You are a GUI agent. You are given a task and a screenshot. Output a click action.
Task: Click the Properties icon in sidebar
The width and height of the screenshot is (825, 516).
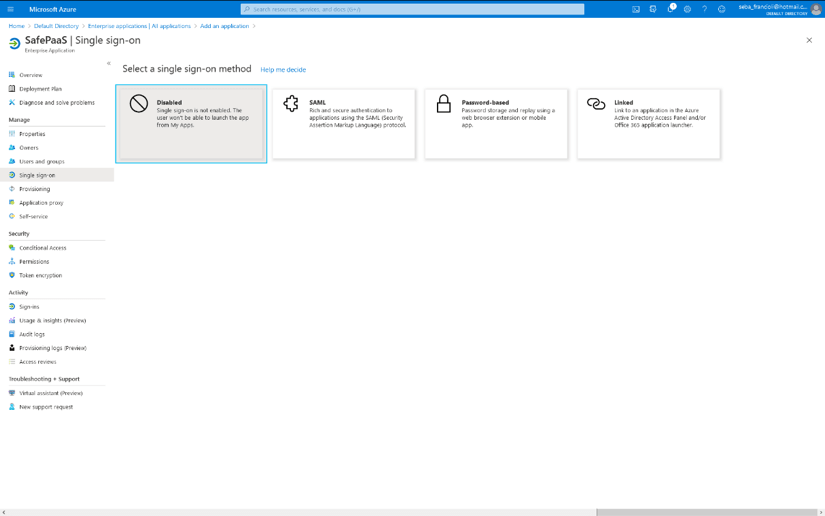coord(12,134)
